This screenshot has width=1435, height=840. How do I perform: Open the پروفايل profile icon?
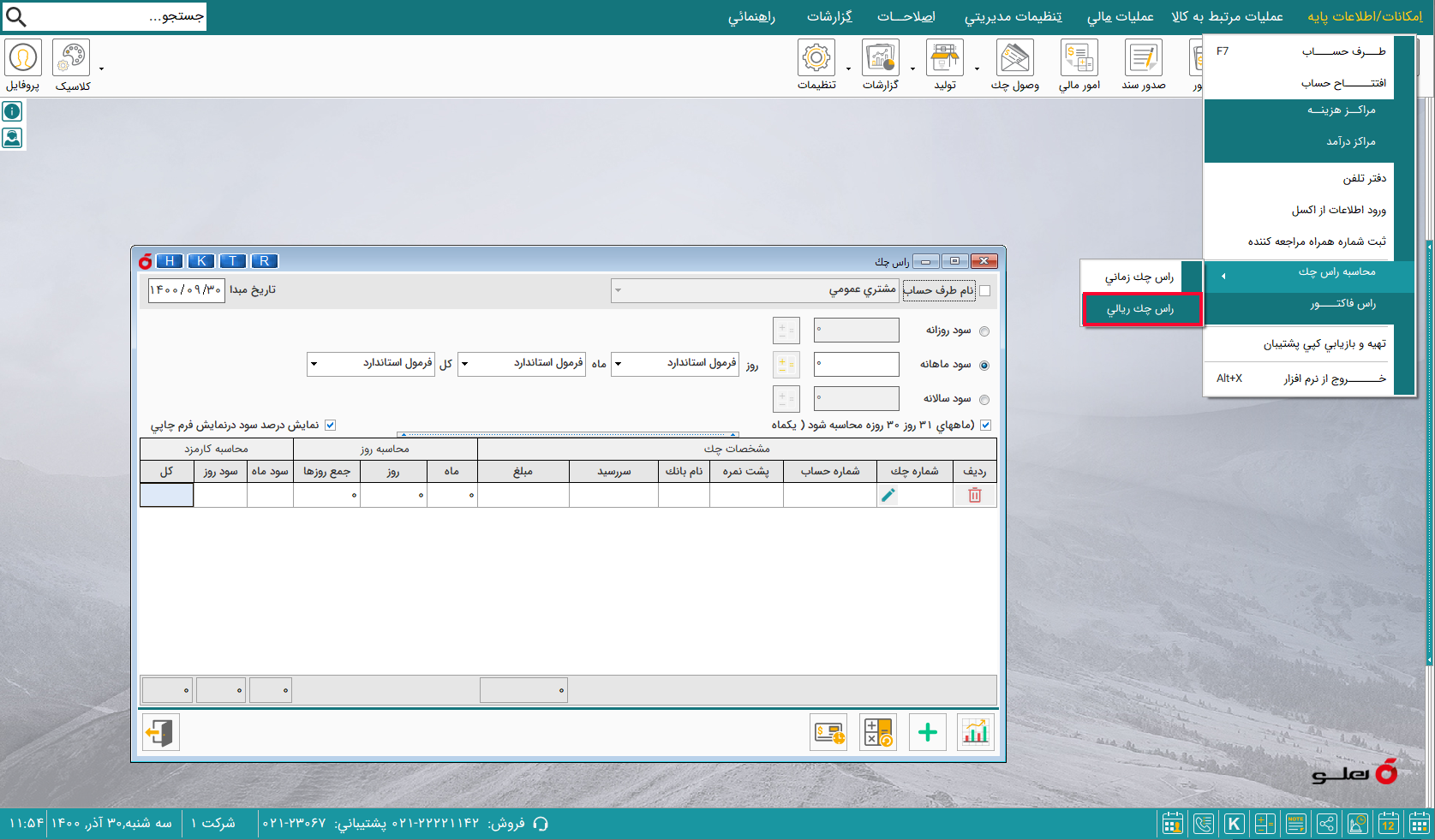pos(22,58)
